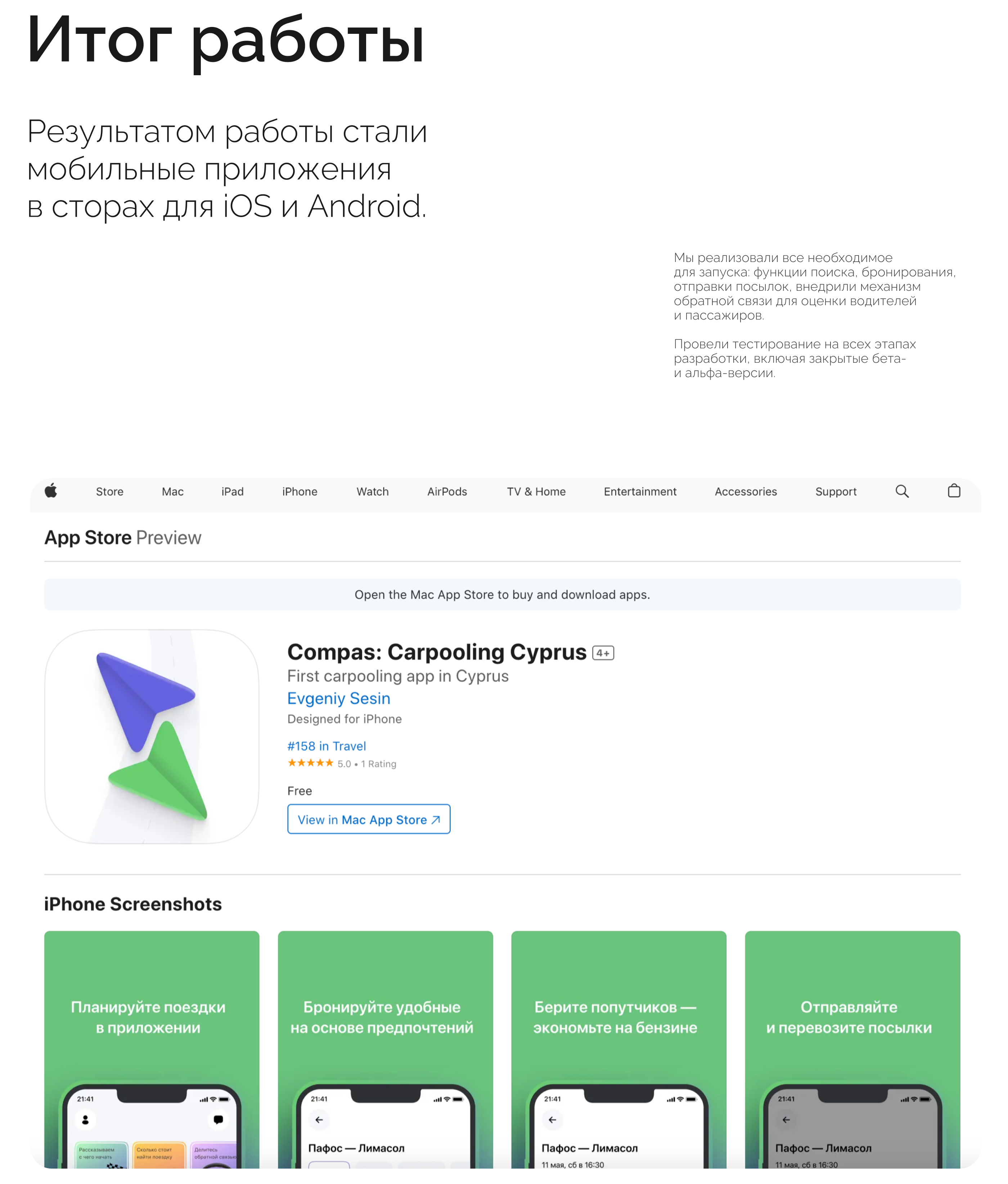This screenshot has height=1184, width=1008.
Task: Open AirPods from the navigation bar
Action: (447, 492)
